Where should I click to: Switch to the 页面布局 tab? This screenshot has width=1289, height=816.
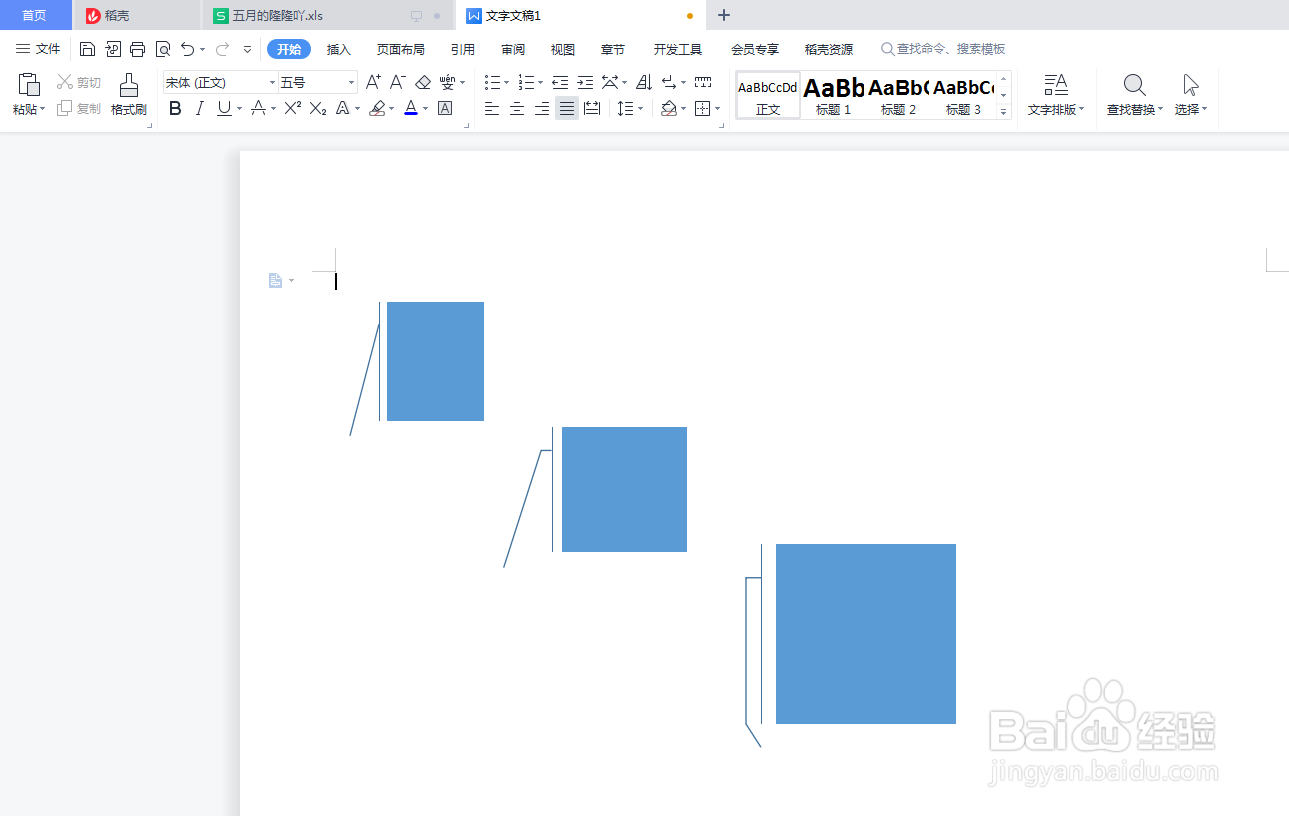pyautogui.click(x=400, y=49)
